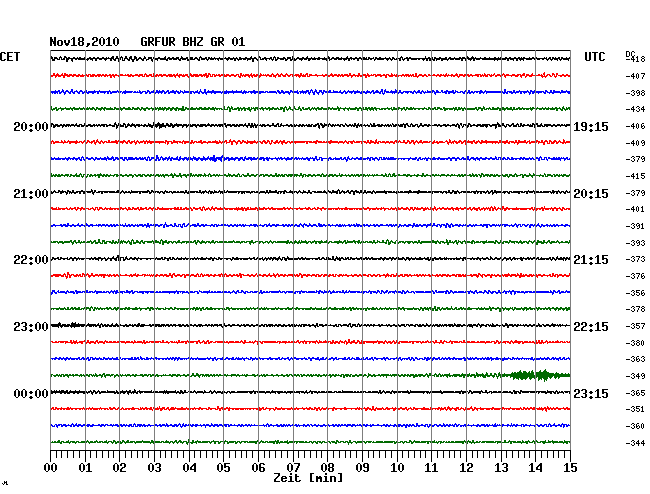
Task: Click the 00:00 CET time label
Action: pyautogui.click(x=31, y=393)
